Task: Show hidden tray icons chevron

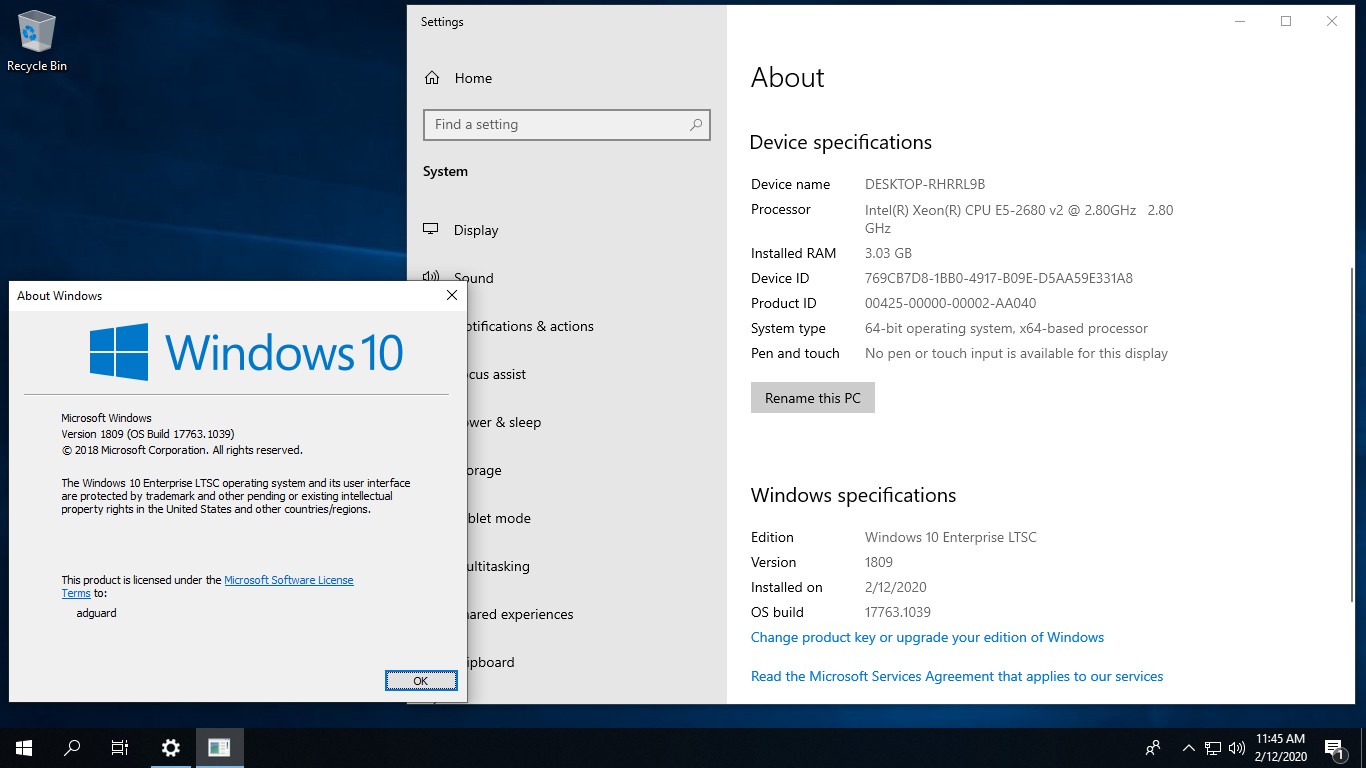Action: [x=1189, y=747]
